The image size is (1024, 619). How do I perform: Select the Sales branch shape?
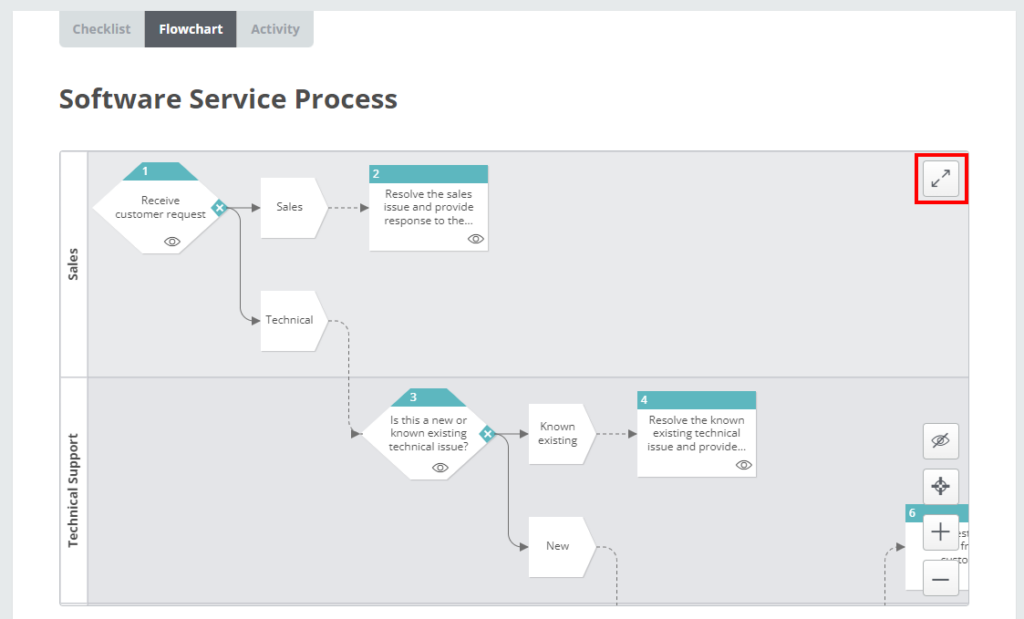(x=293, y=208)
